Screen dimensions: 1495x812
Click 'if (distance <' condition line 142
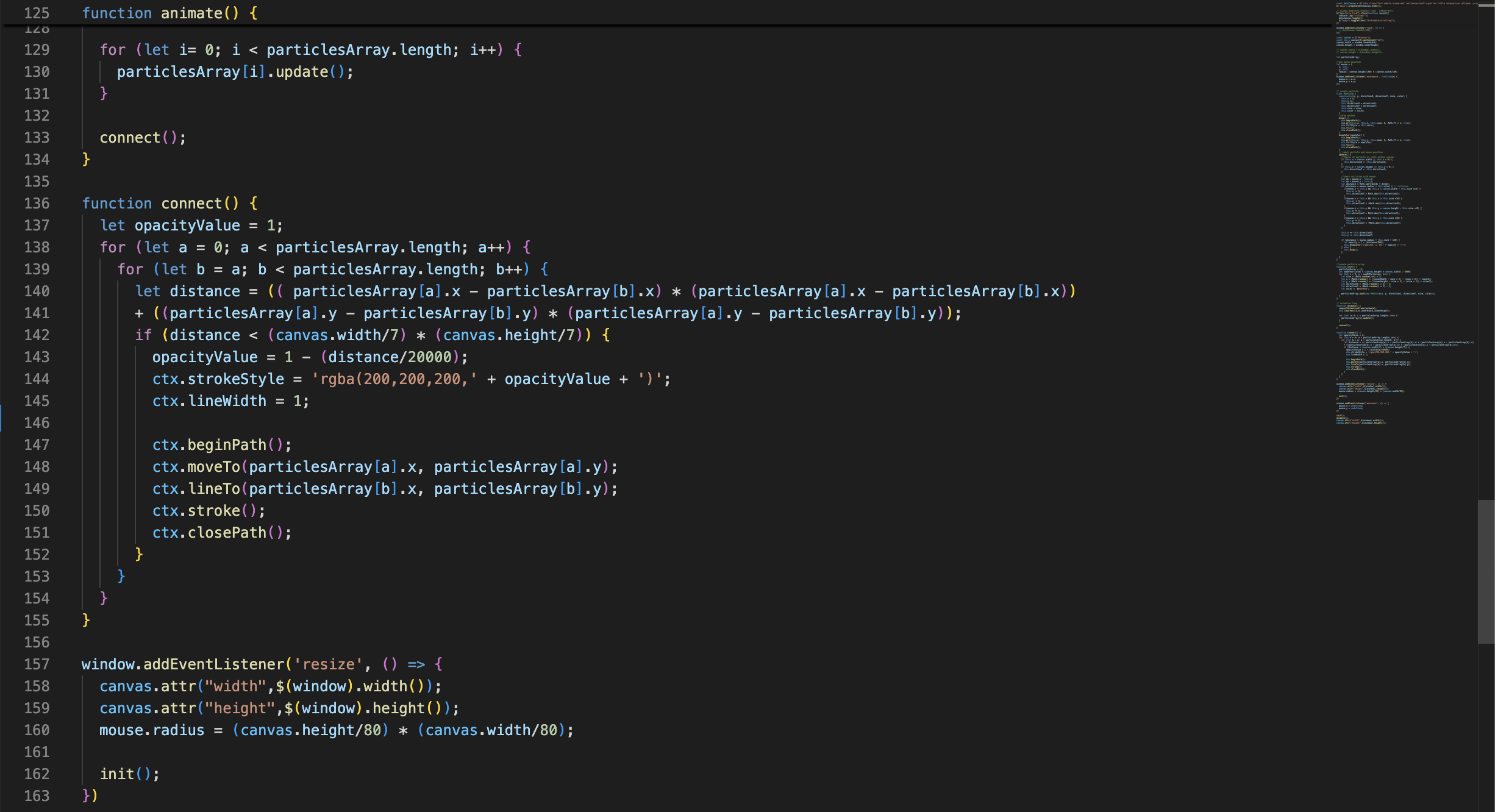(x=372, y=335)
